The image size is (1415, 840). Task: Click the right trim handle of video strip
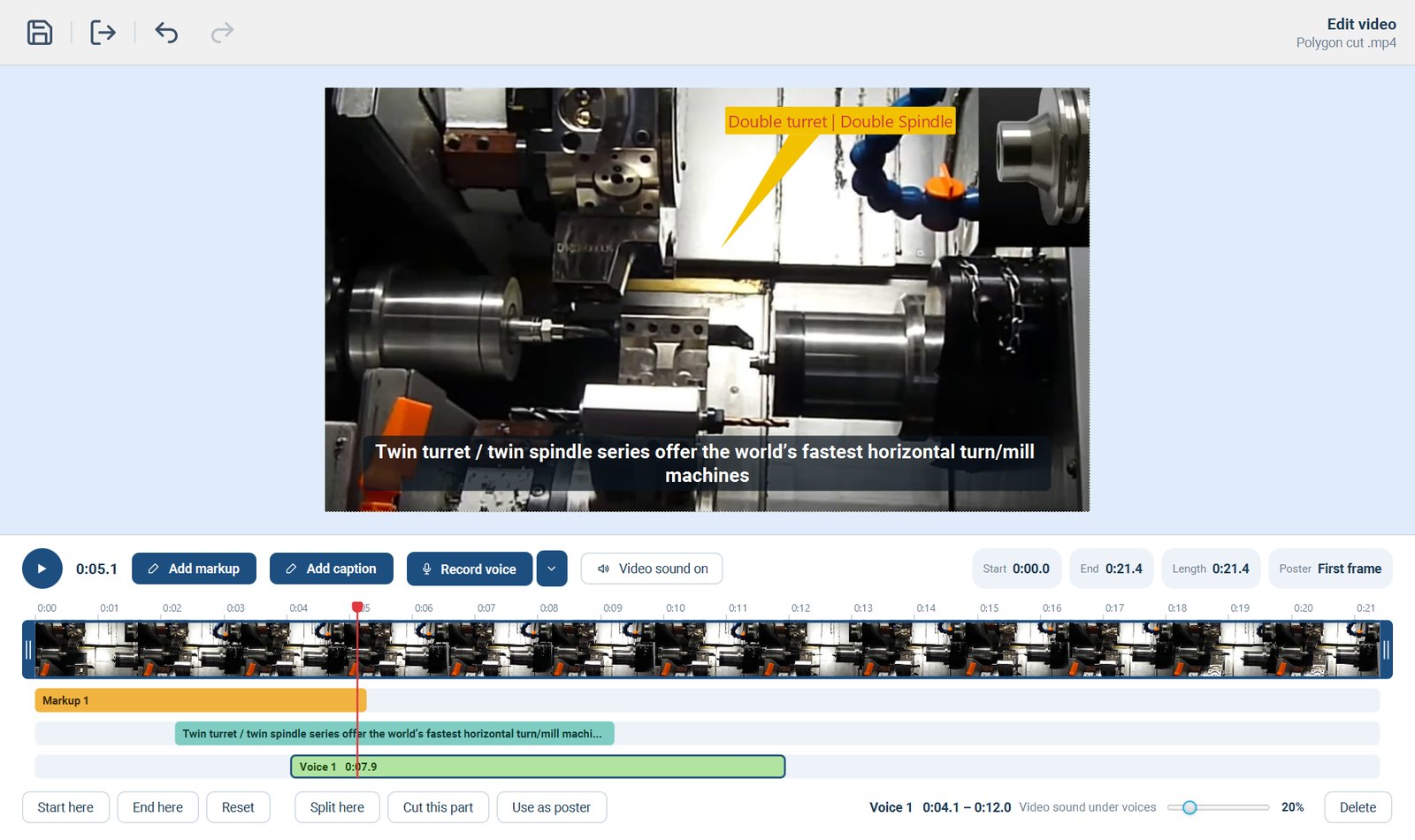(1386, 650)
